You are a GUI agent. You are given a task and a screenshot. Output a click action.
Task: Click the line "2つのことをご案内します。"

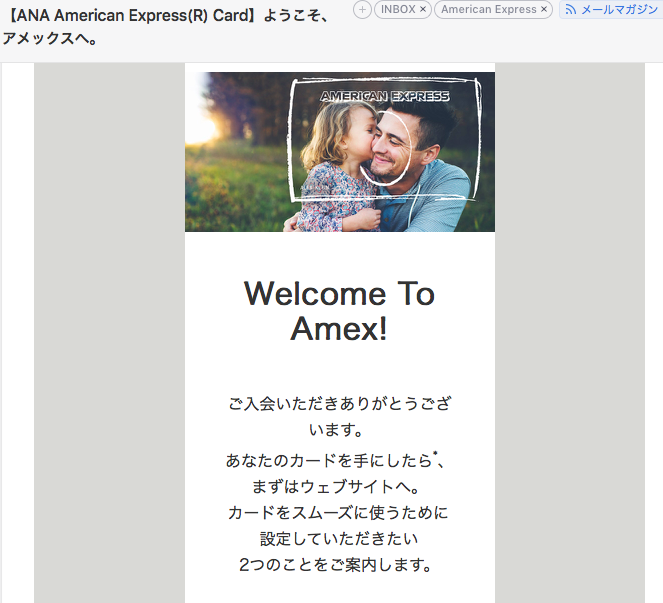(335, 565)
